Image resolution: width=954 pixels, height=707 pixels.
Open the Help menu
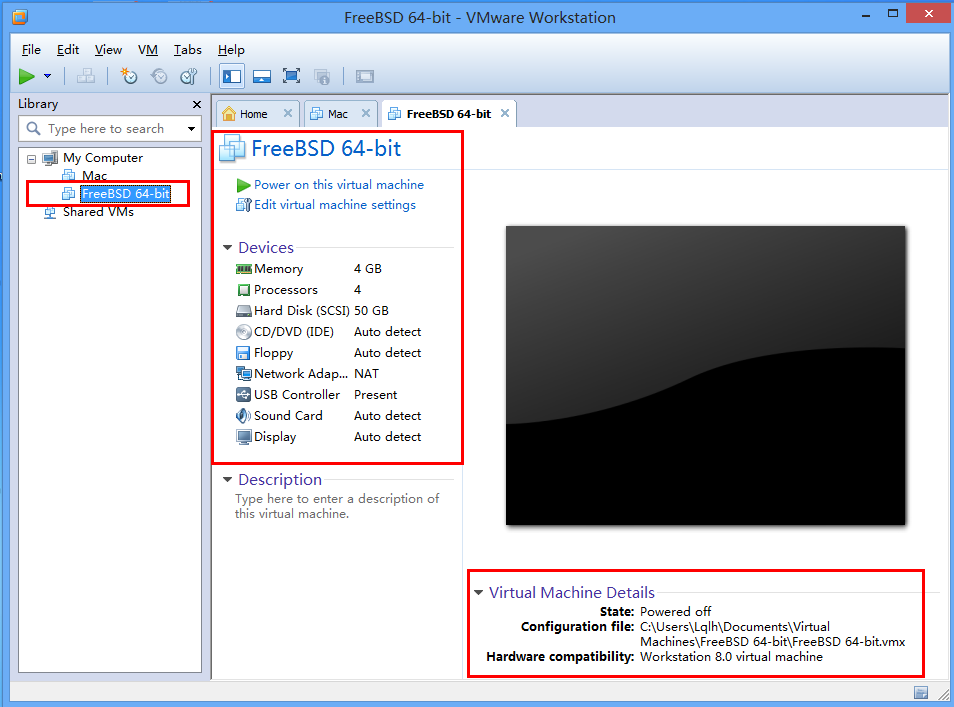(231, 50)
